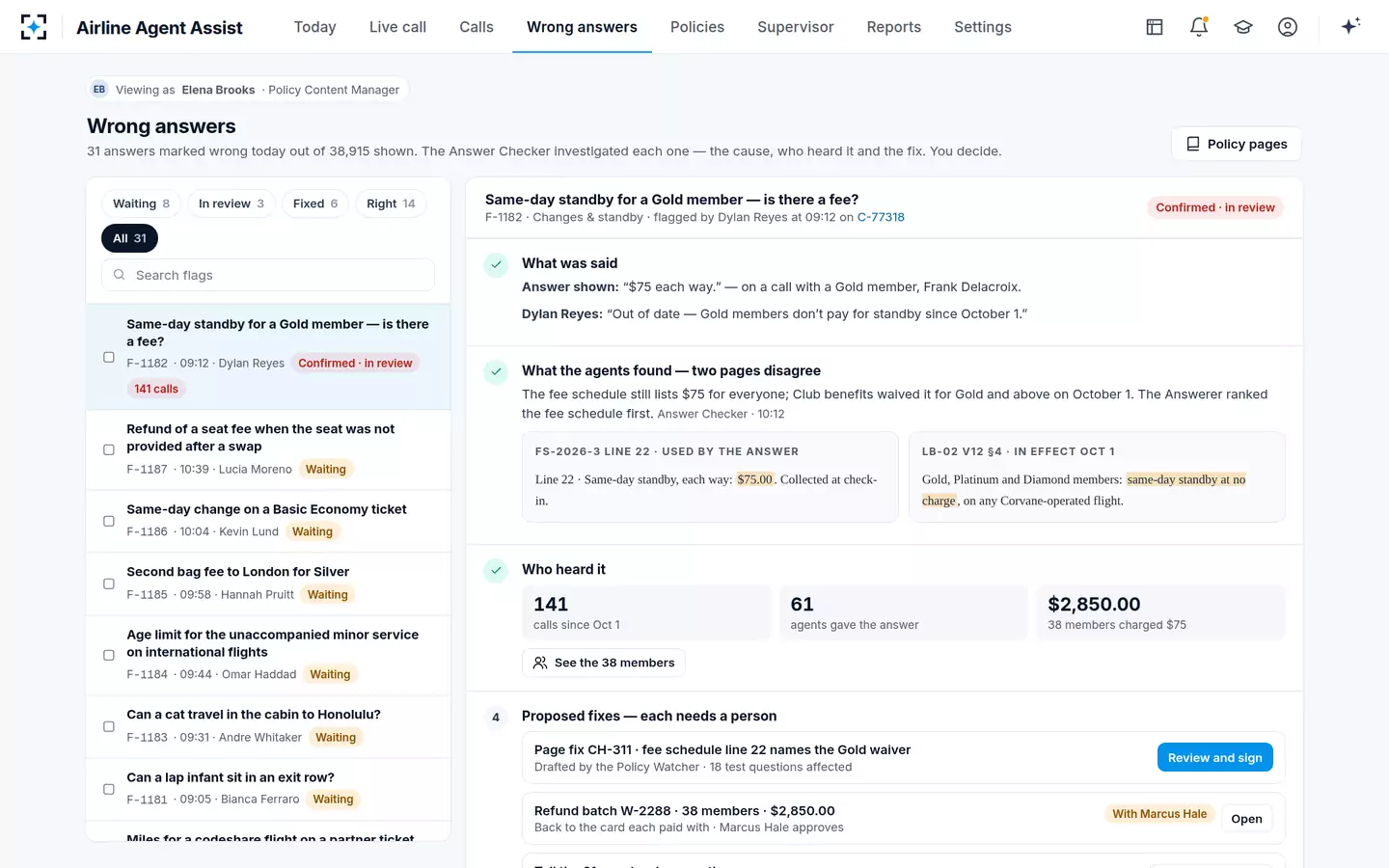
Task: Tick checkbox for Second bag fee to London flag
Action: (109, 583)
